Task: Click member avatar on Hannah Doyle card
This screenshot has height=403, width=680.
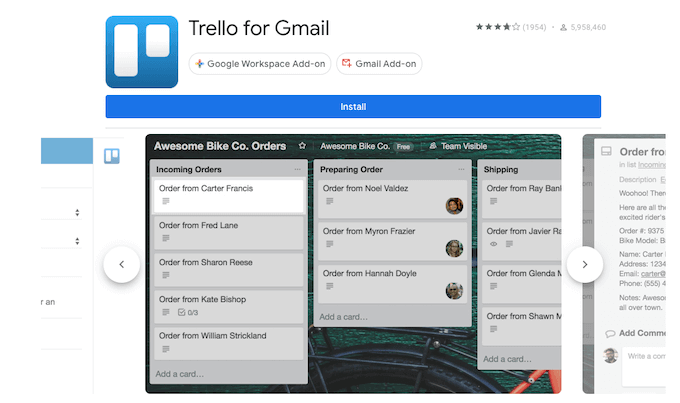Action: 454,291
